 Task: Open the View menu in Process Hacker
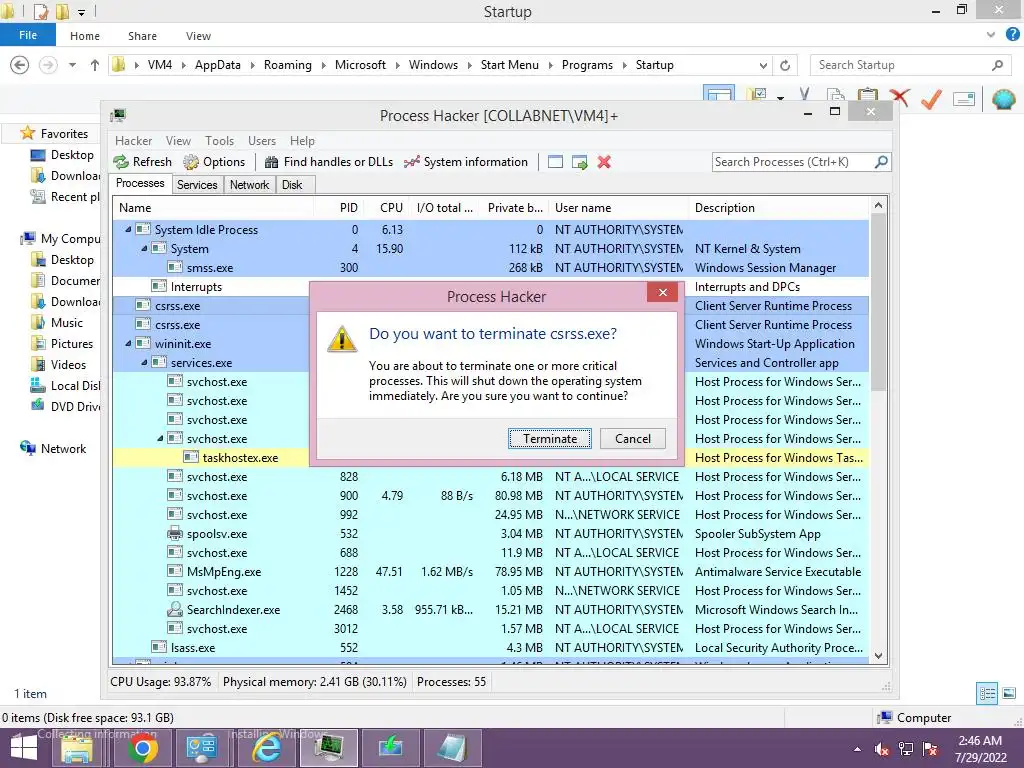point(178,140)
